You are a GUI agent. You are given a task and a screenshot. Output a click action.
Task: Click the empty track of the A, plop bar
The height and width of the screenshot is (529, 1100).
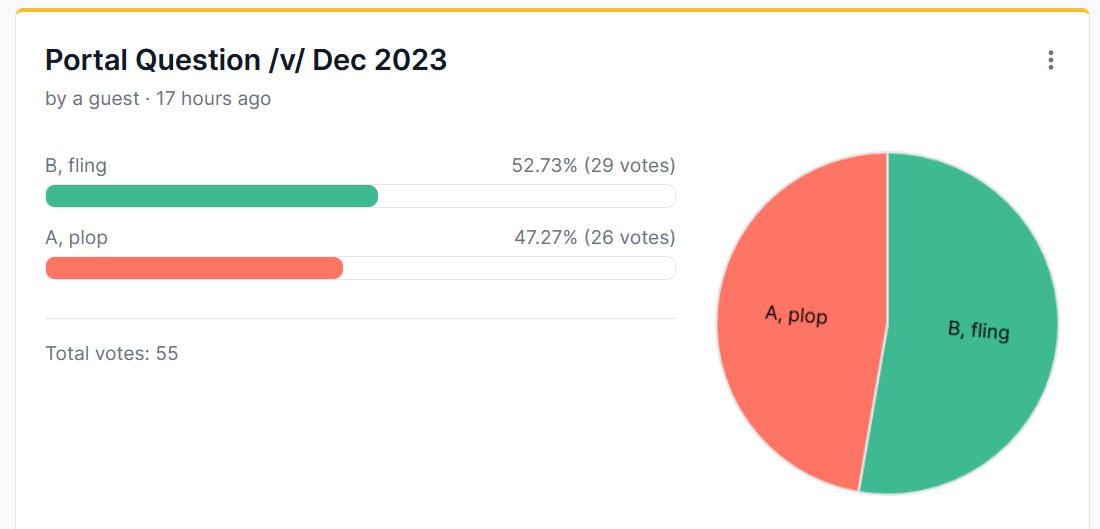[509, 268]
